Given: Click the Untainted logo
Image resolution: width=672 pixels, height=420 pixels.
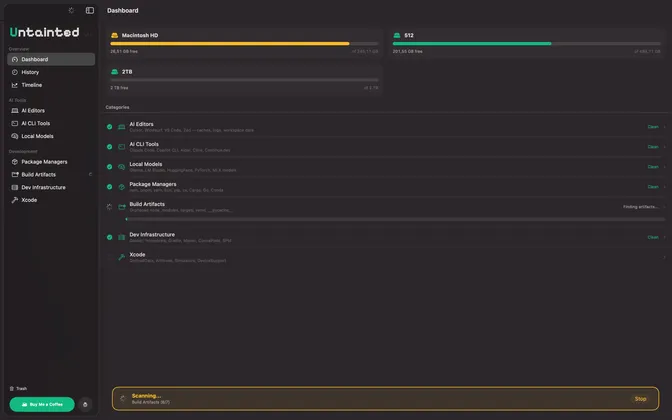Looking at the screenshot, I should pyautogui.click(x=44, y=32).
